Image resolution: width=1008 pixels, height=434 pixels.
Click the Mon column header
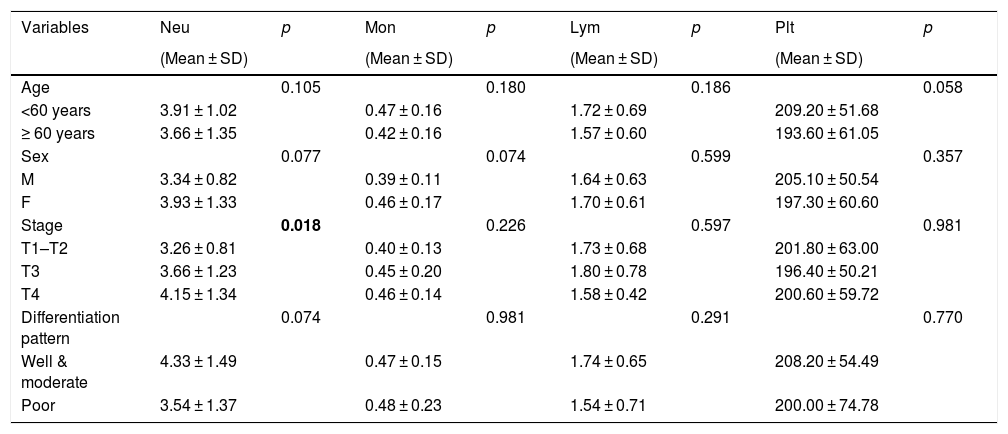tap(380, 28)
